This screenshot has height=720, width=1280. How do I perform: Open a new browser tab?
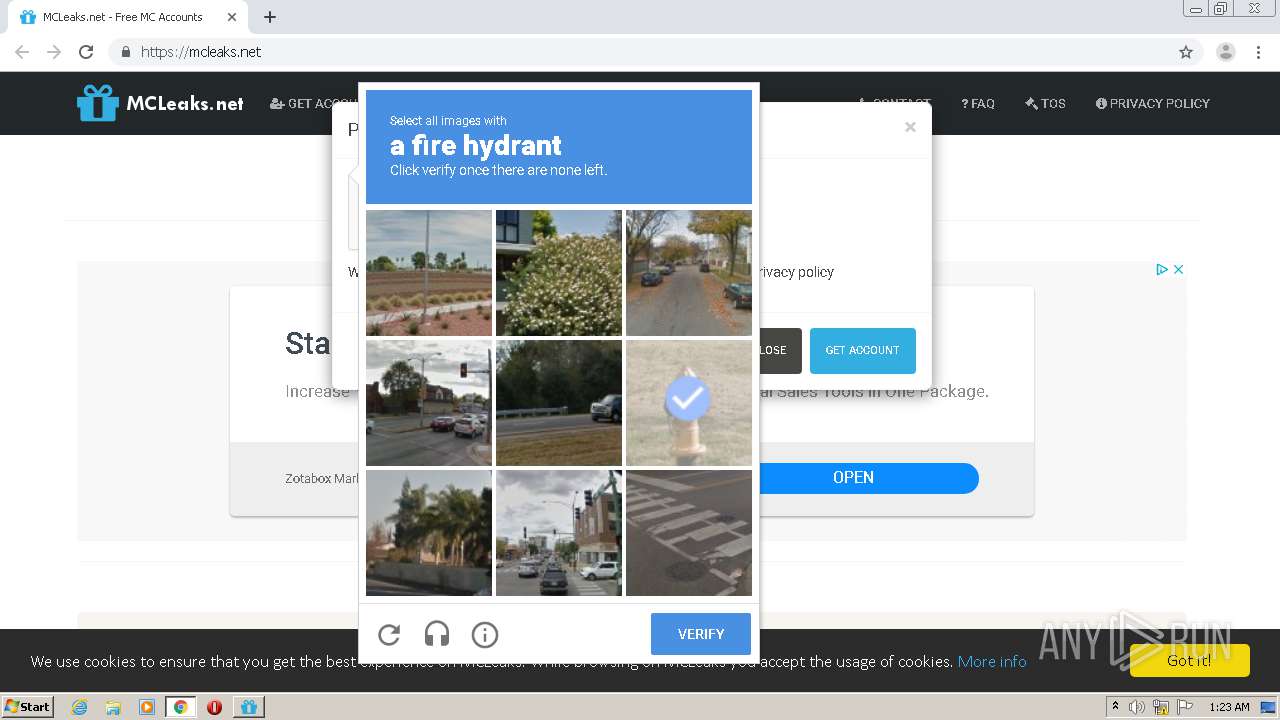pos(270,17)
